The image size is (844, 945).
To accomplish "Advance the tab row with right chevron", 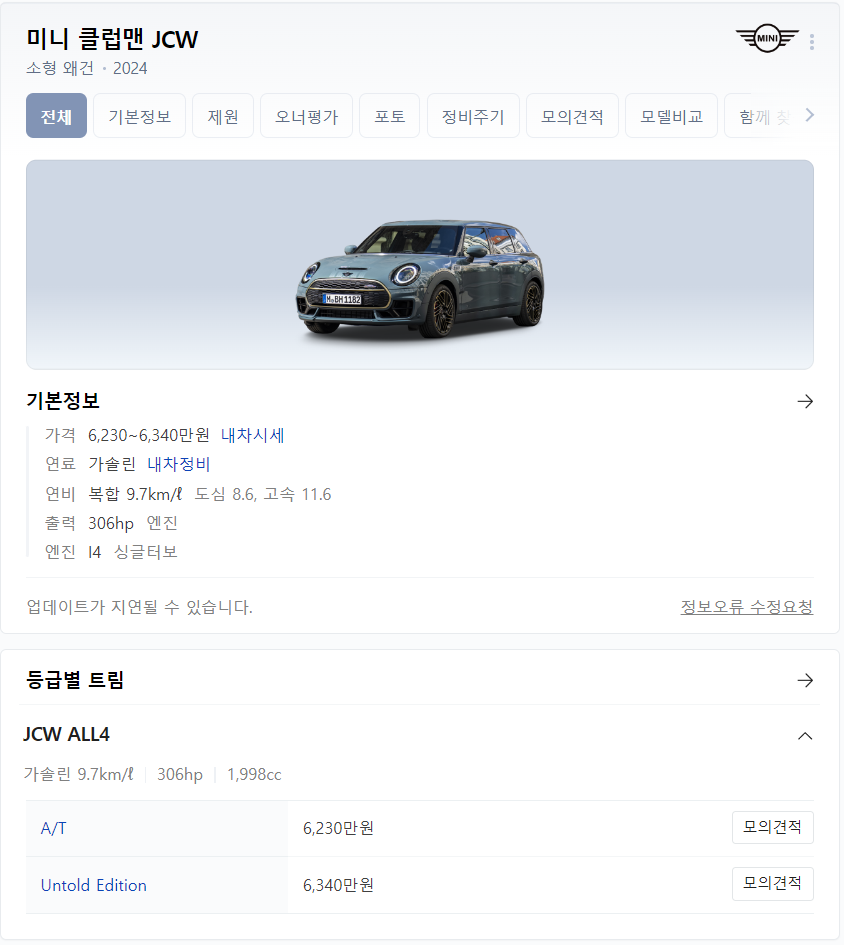I will (x=810, y=115).
